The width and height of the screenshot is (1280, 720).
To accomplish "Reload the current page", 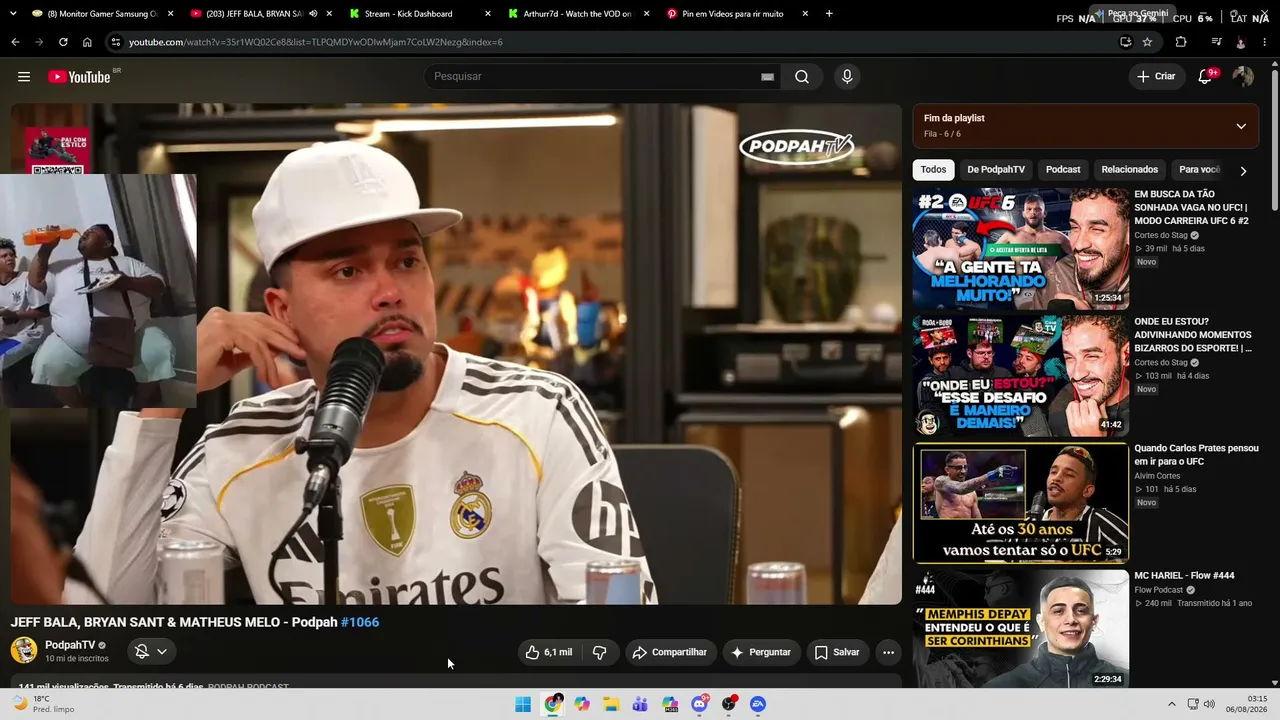I will coord(63,42).
